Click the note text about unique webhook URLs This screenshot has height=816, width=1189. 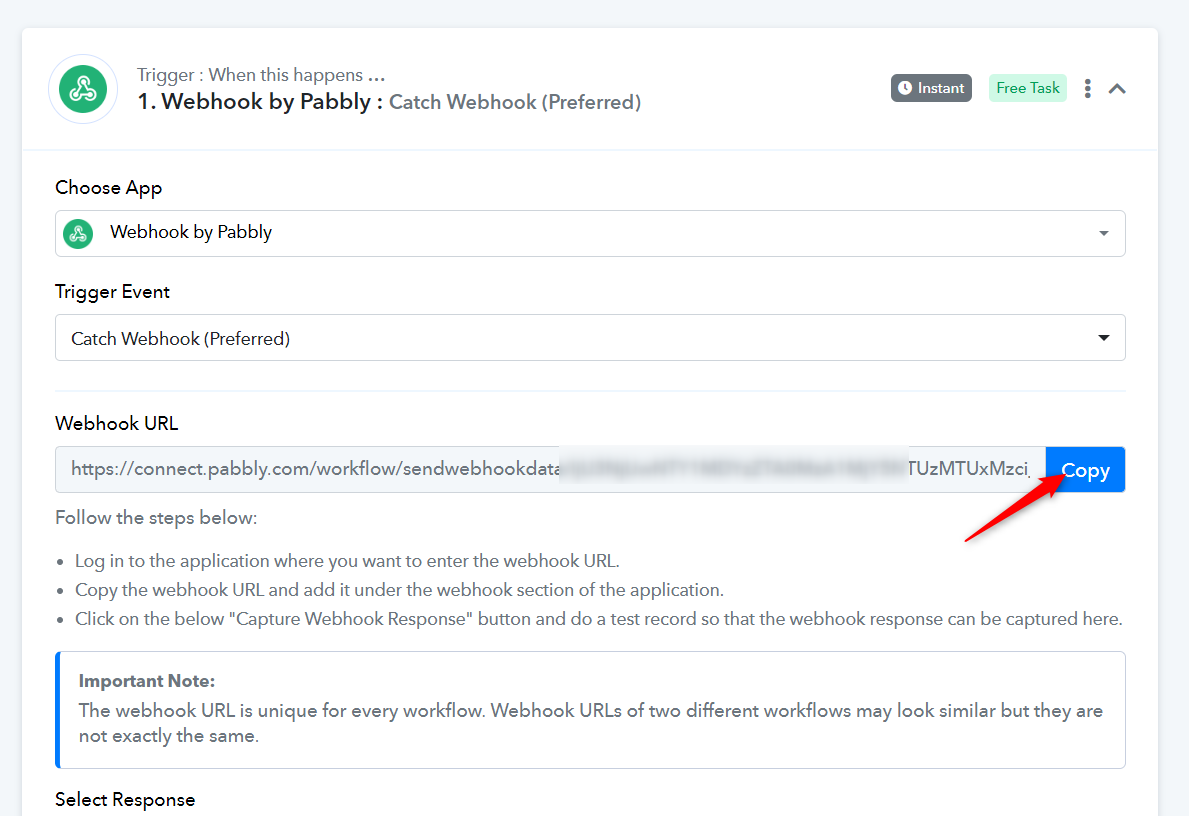point(591,723)
